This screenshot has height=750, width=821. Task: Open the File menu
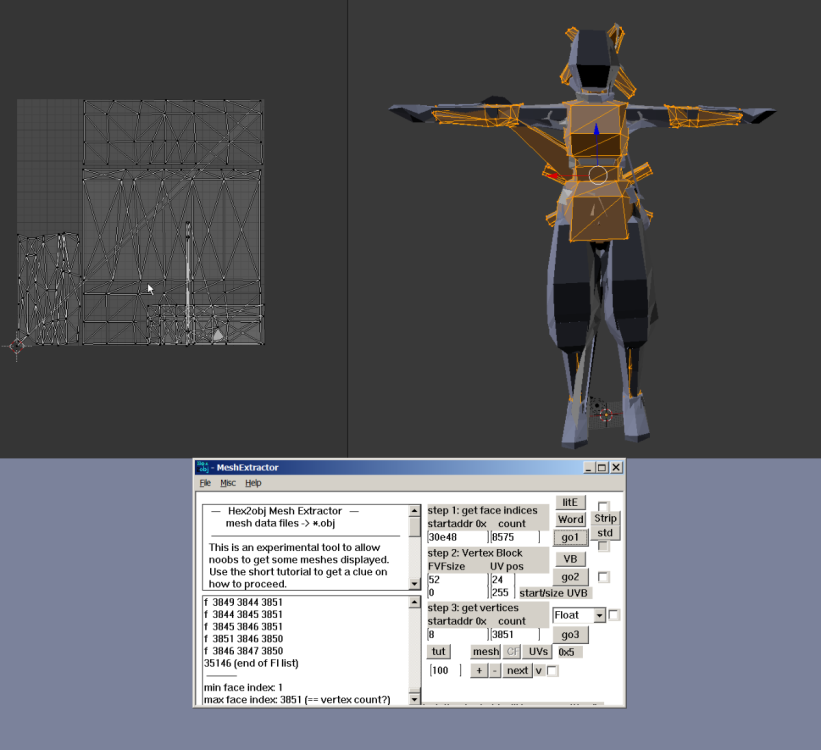(205, 483)
